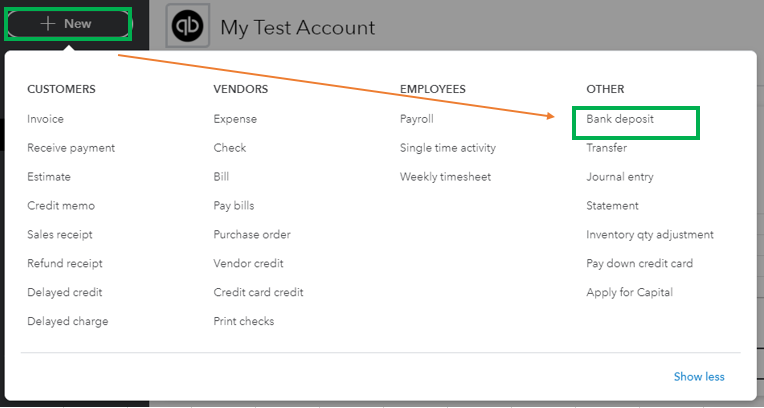Select Purchase order entry
This screenshot has height=408, width=764.
252,234
